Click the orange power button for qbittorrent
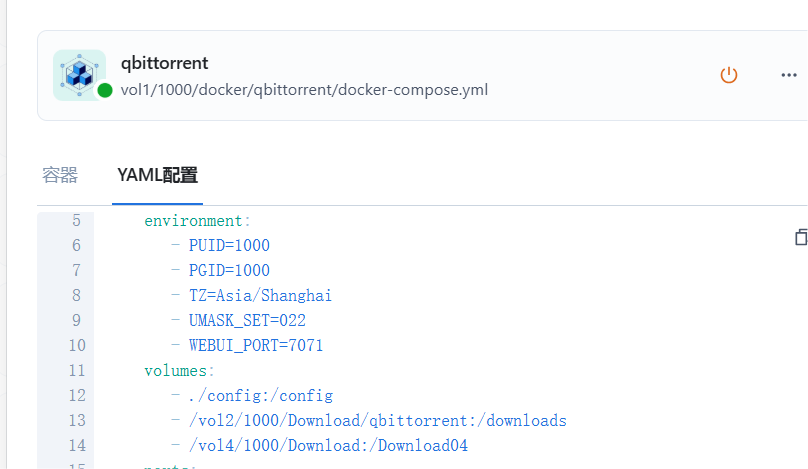The height and width of the screenshot is (469, 808). coord(729,75)
